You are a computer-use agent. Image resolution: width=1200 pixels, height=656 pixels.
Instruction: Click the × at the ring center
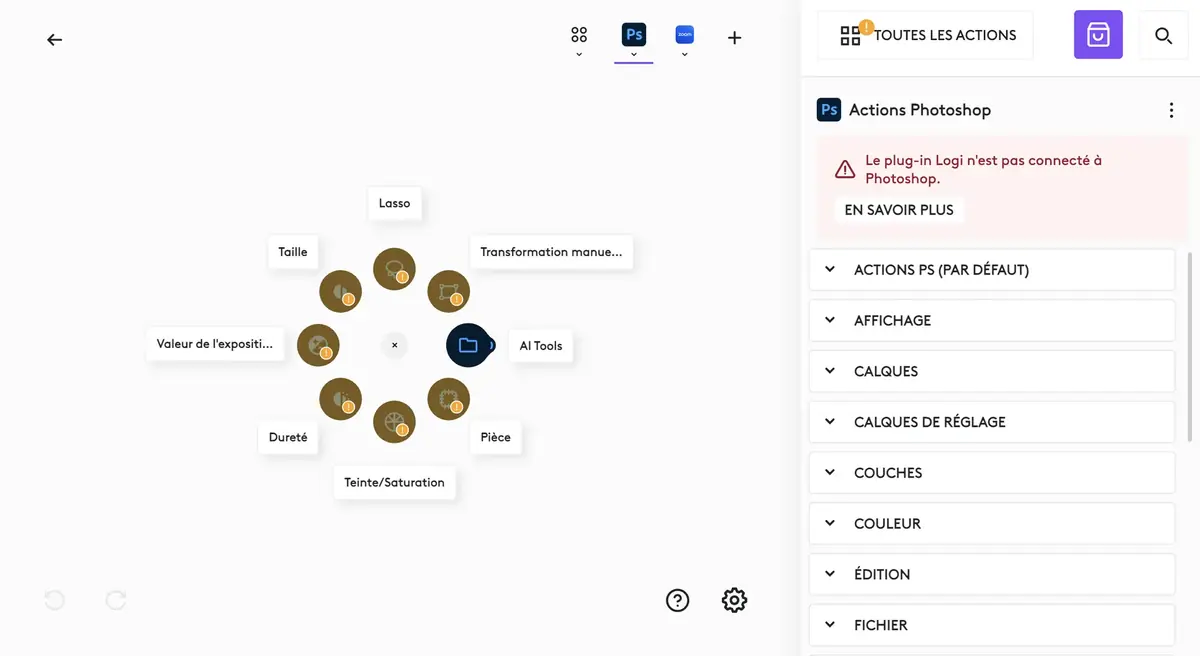tap(394, 345)
